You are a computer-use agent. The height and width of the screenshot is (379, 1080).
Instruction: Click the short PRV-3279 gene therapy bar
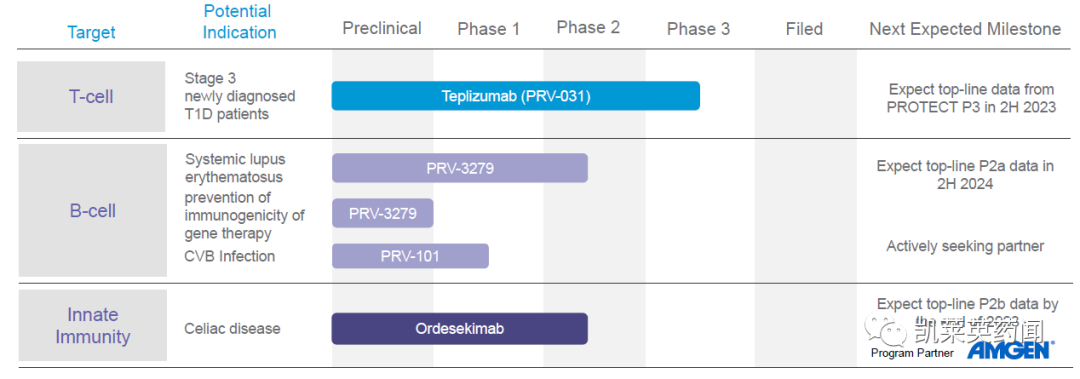coord(382,213)
